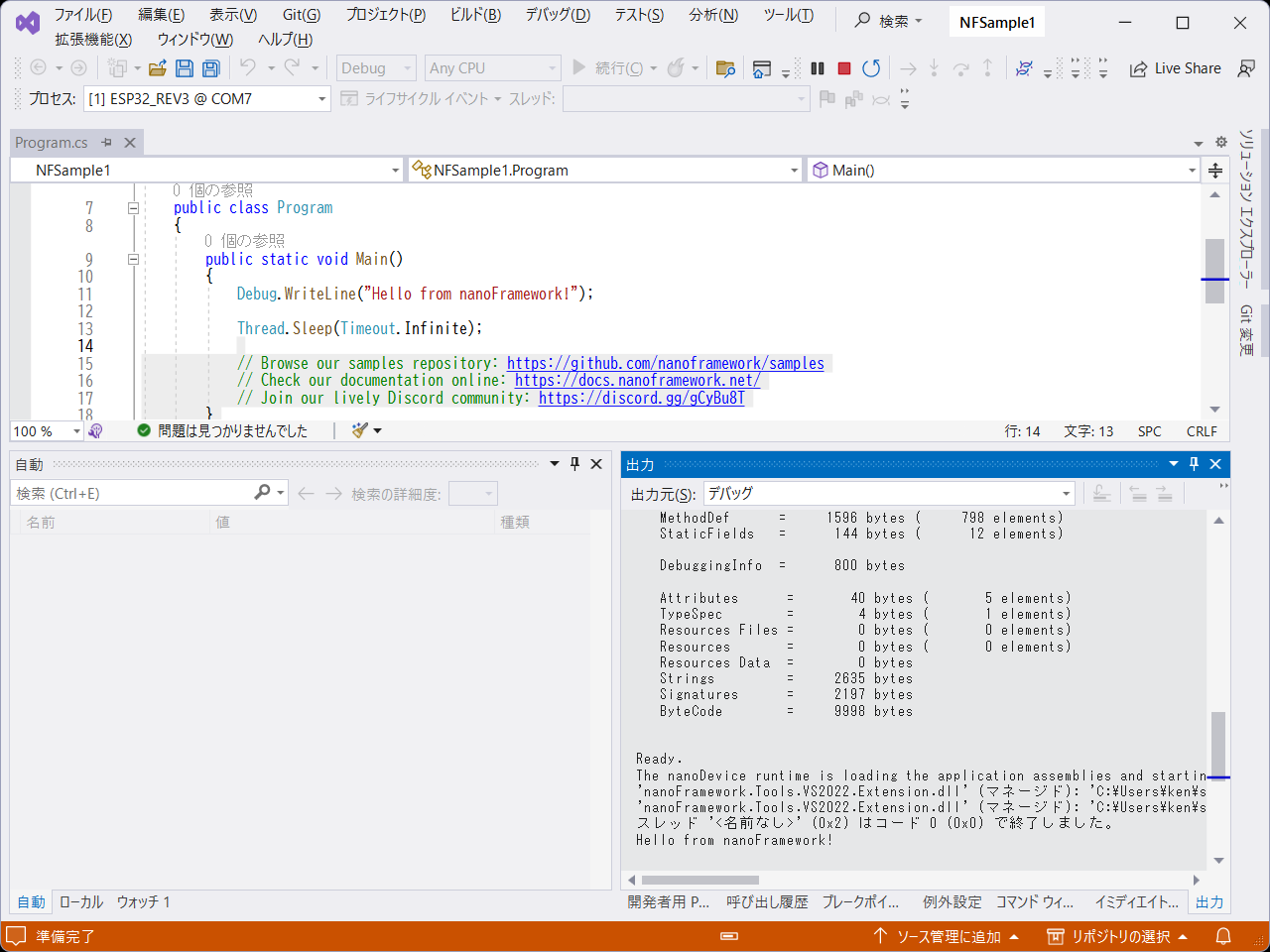Click the Hot Reload flame icon
Screen dimensions: 1270x952
(676, 67)
